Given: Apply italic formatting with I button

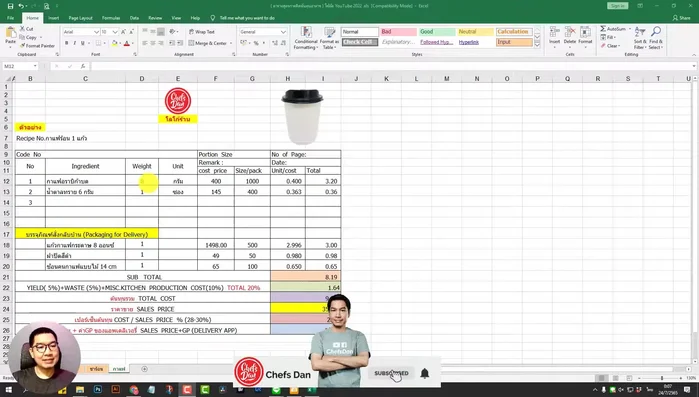Looking at the screenshot, I should pos(74,43).
